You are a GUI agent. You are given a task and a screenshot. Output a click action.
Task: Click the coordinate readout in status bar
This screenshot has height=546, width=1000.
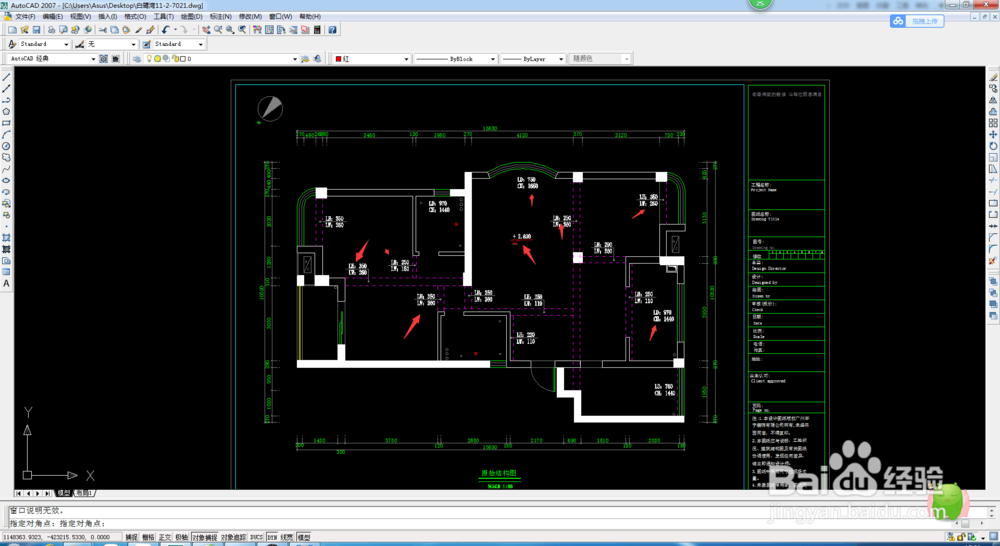61,538
